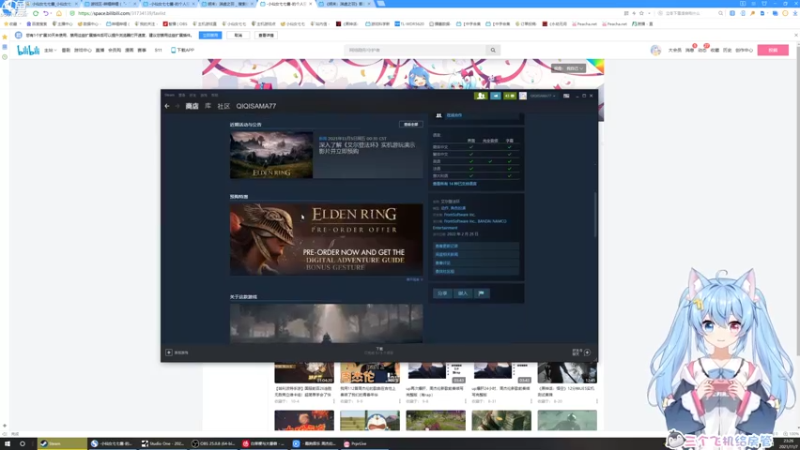800x450 pixels.
Task: Click the link next to the controller icon
Action: [454, 115]
